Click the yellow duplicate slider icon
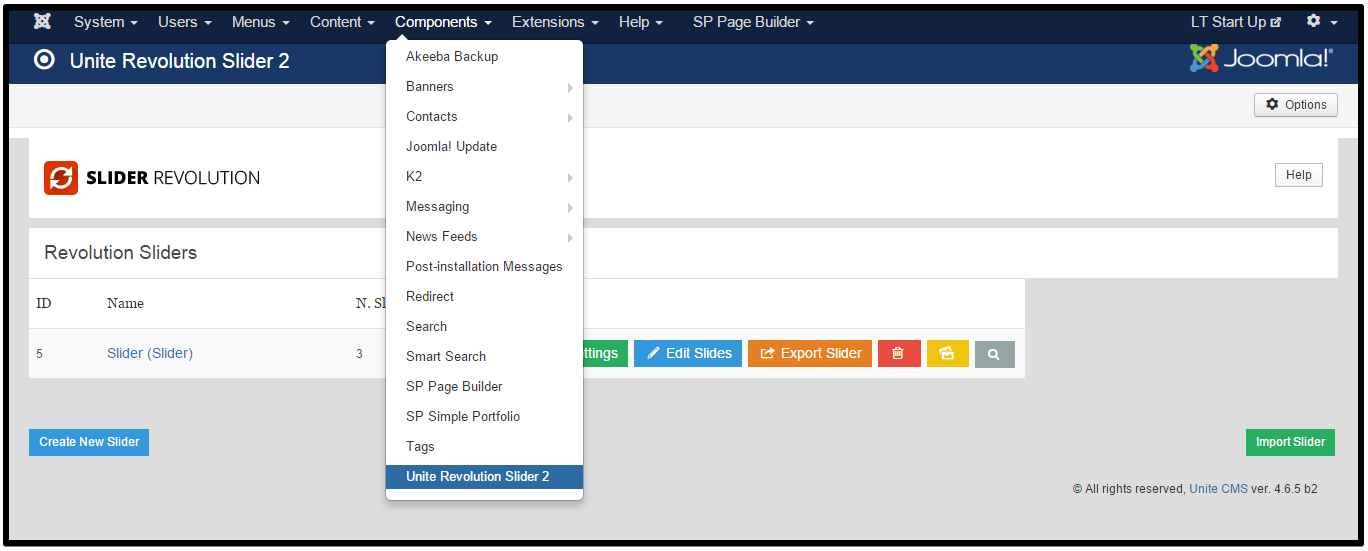This screenshot has height=551, width=1368. pyautogui.click(x=947, y=354)
